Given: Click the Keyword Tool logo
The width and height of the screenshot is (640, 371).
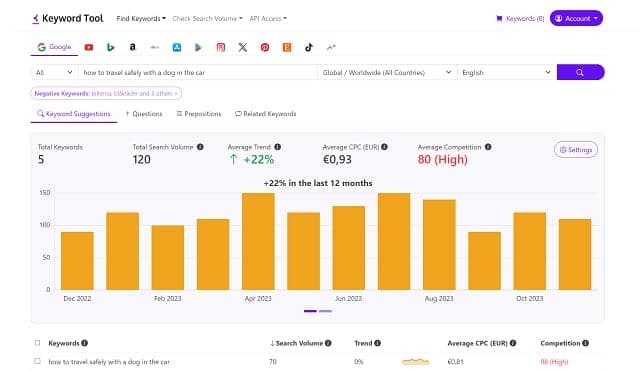Looking at the screenshot, I should click(68, 18).
